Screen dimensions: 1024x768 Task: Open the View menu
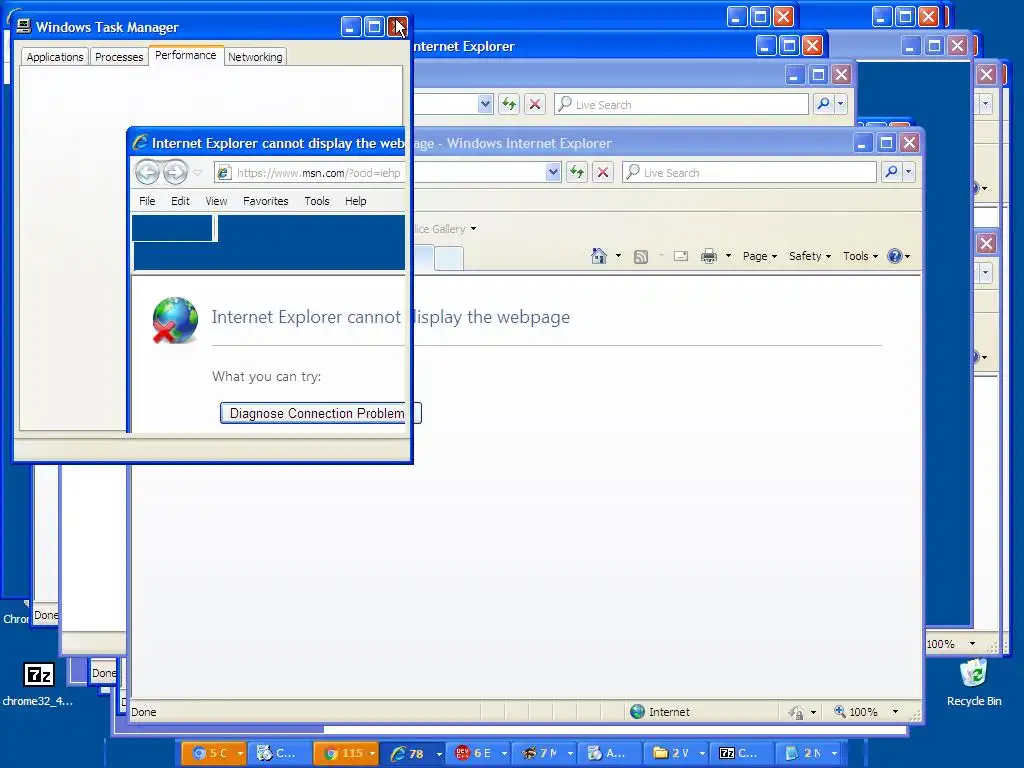click(216, 201)
